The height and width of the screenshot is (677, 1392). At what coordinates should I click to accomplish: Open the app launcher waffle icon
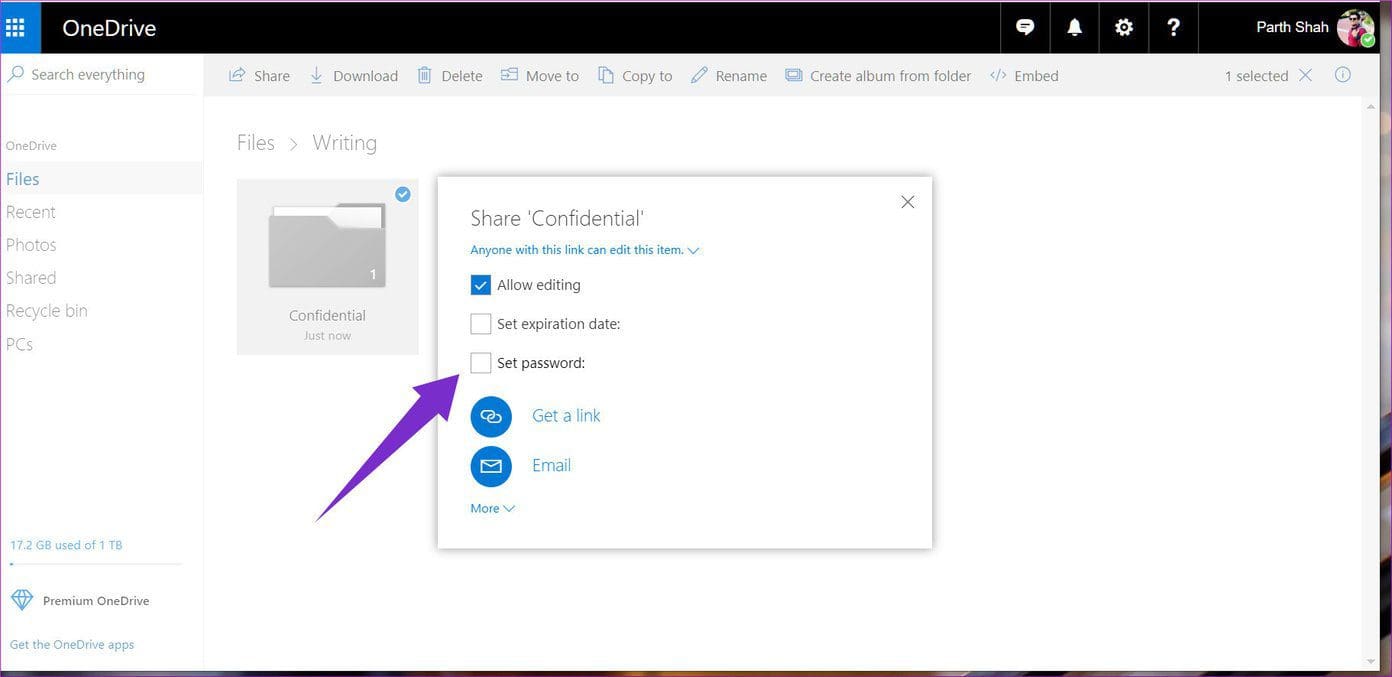(x=16, y=27)
